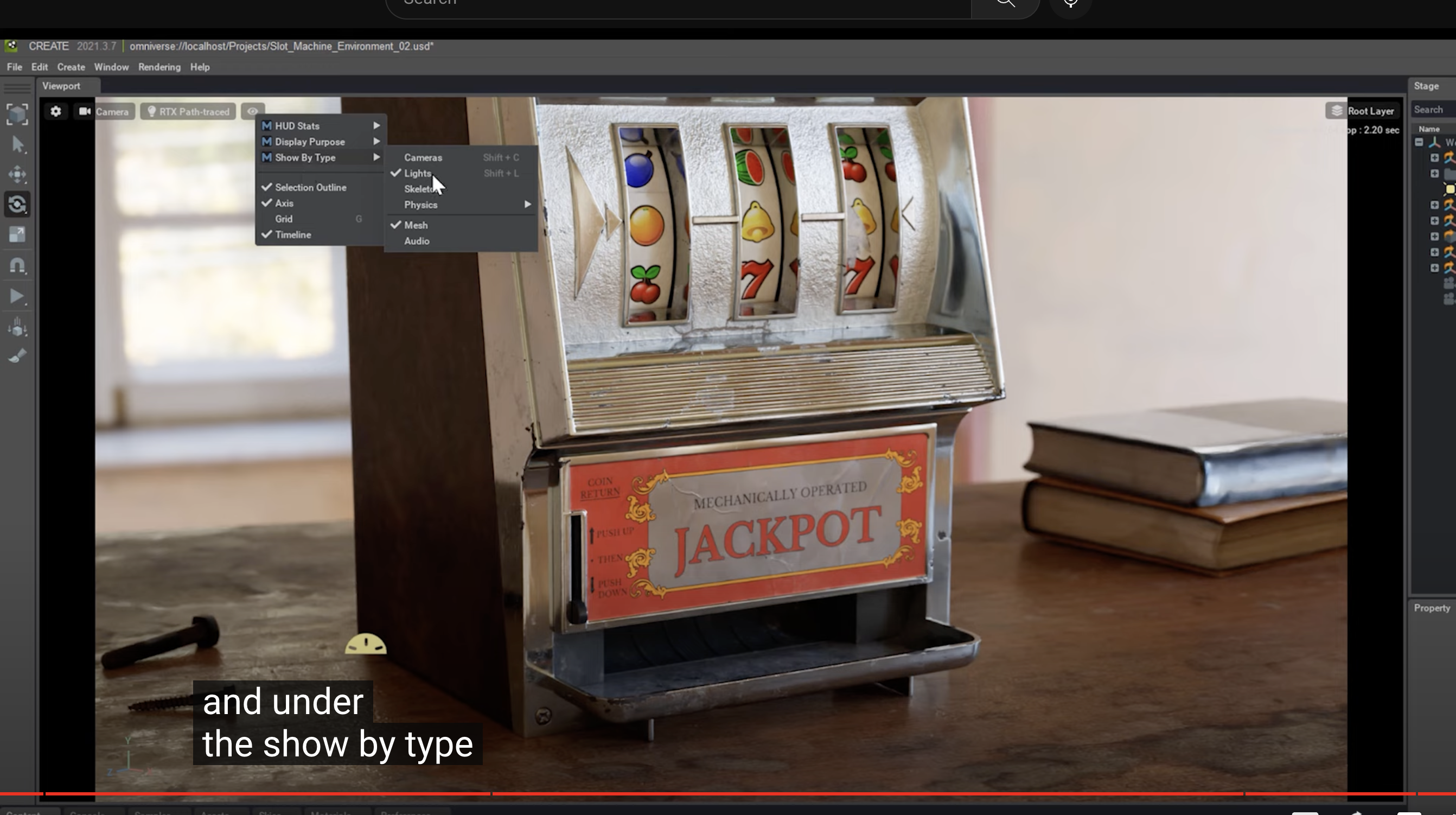
Task: Click the eye visibility menu button
Action: [x=253, y=111]
